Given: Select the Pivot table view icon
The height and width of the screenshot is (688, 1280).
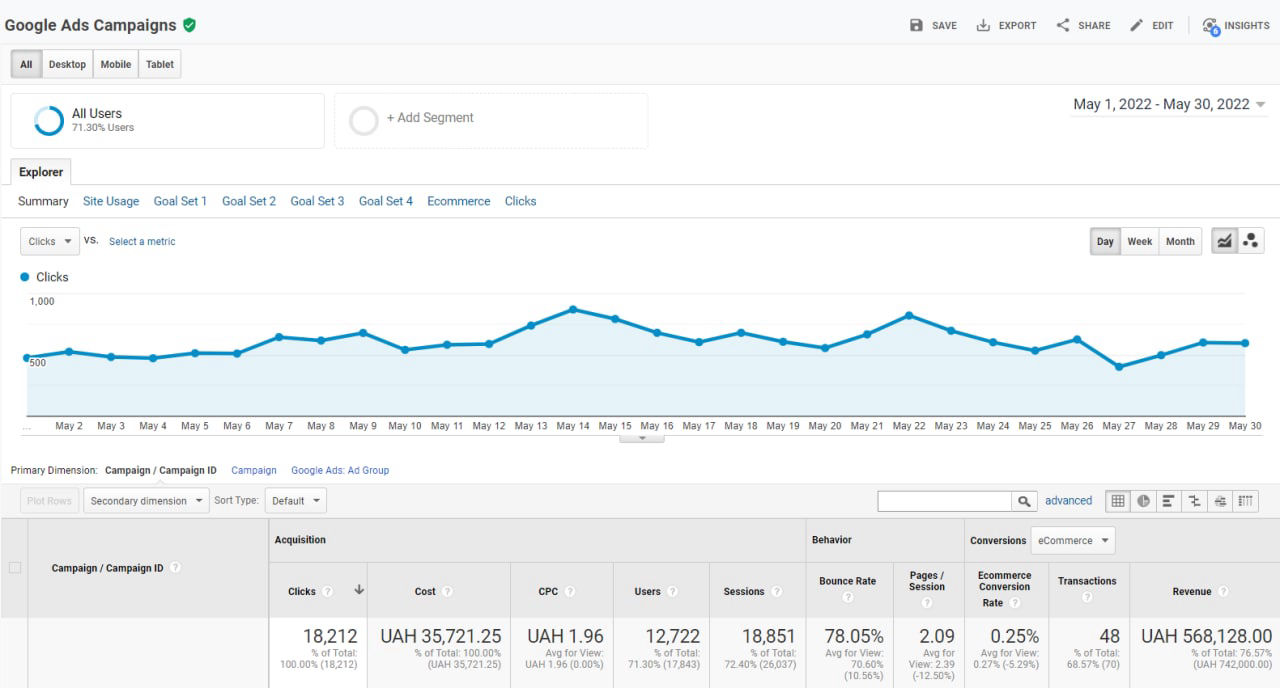Looking at the screenshot, I should tap(1245, 501).
